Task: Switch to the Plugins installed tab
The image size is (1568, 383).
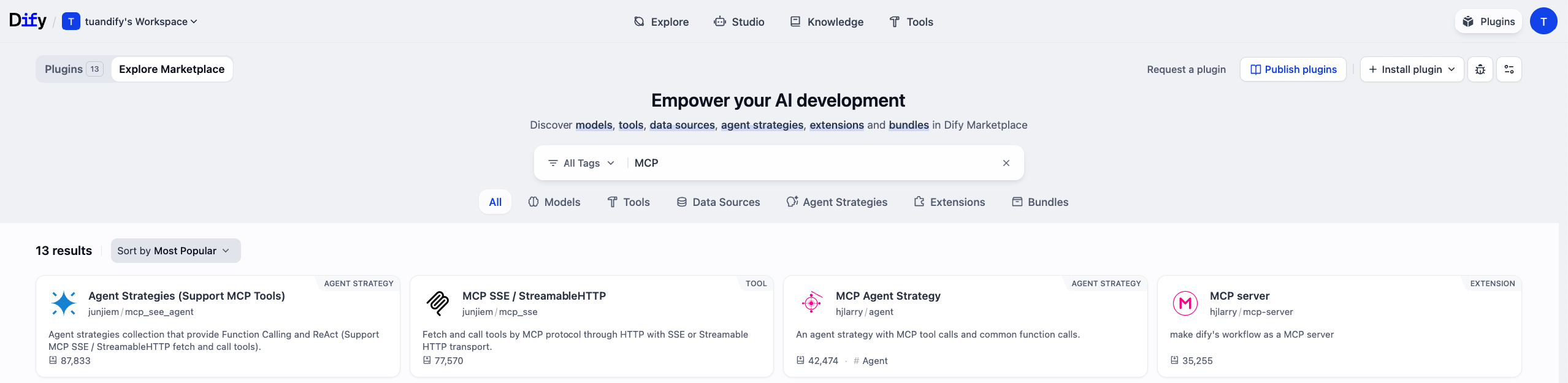Action: [x=73, y=69]
